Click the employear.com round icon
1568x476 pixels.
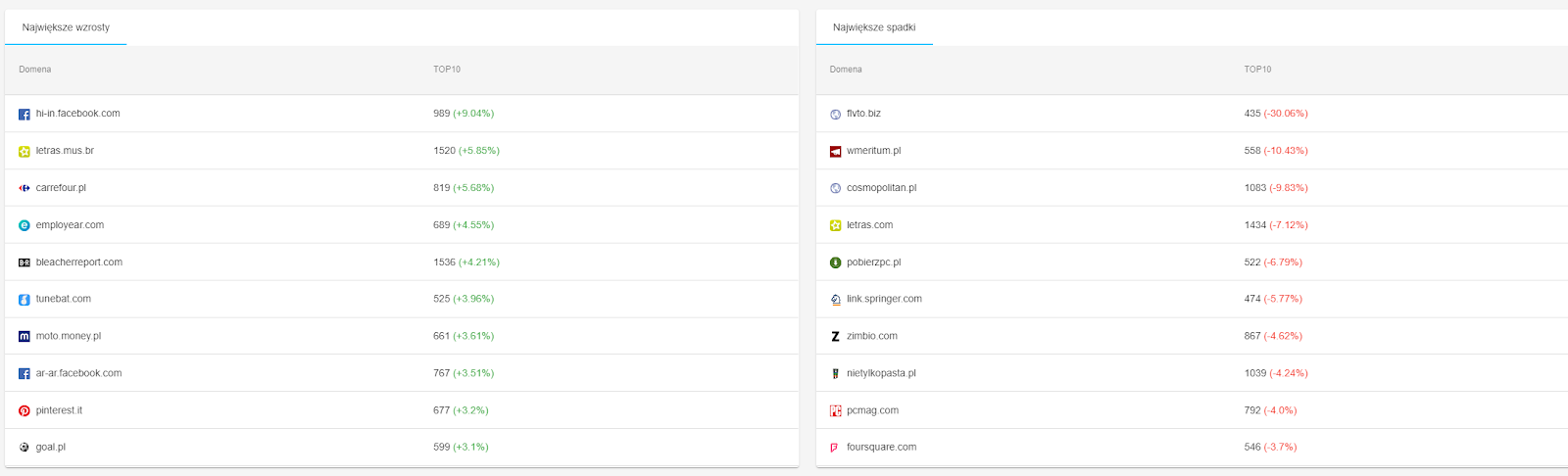pyautogui.click(x=24, y=225)
